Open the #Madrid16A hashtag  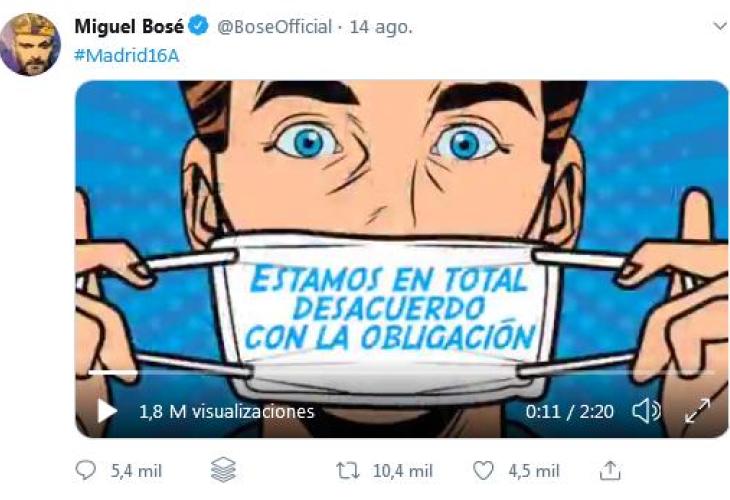(x=127, y=56)
